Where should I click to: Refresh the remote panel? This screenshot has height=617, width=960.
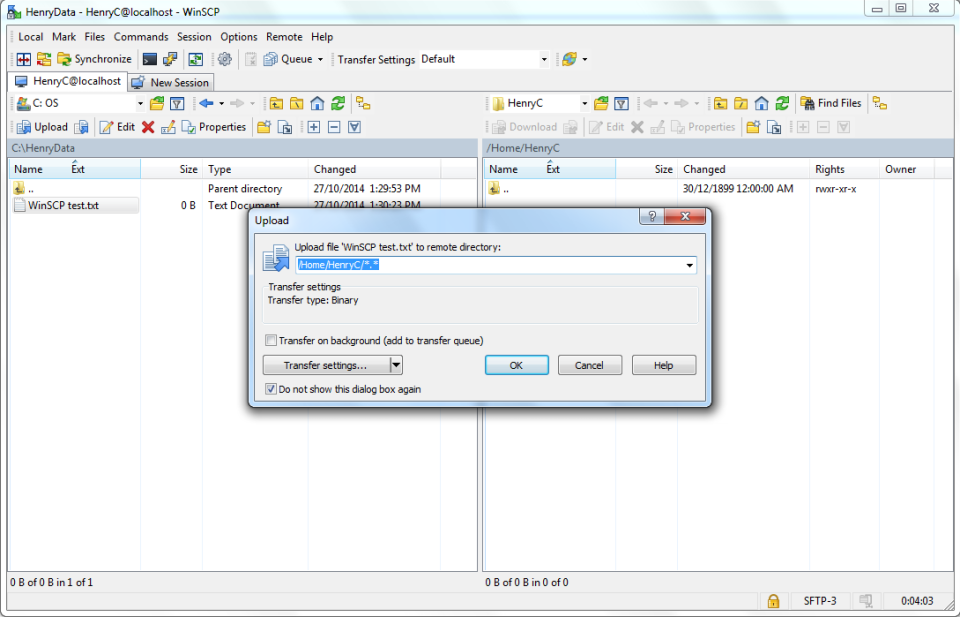coord(782,103)
